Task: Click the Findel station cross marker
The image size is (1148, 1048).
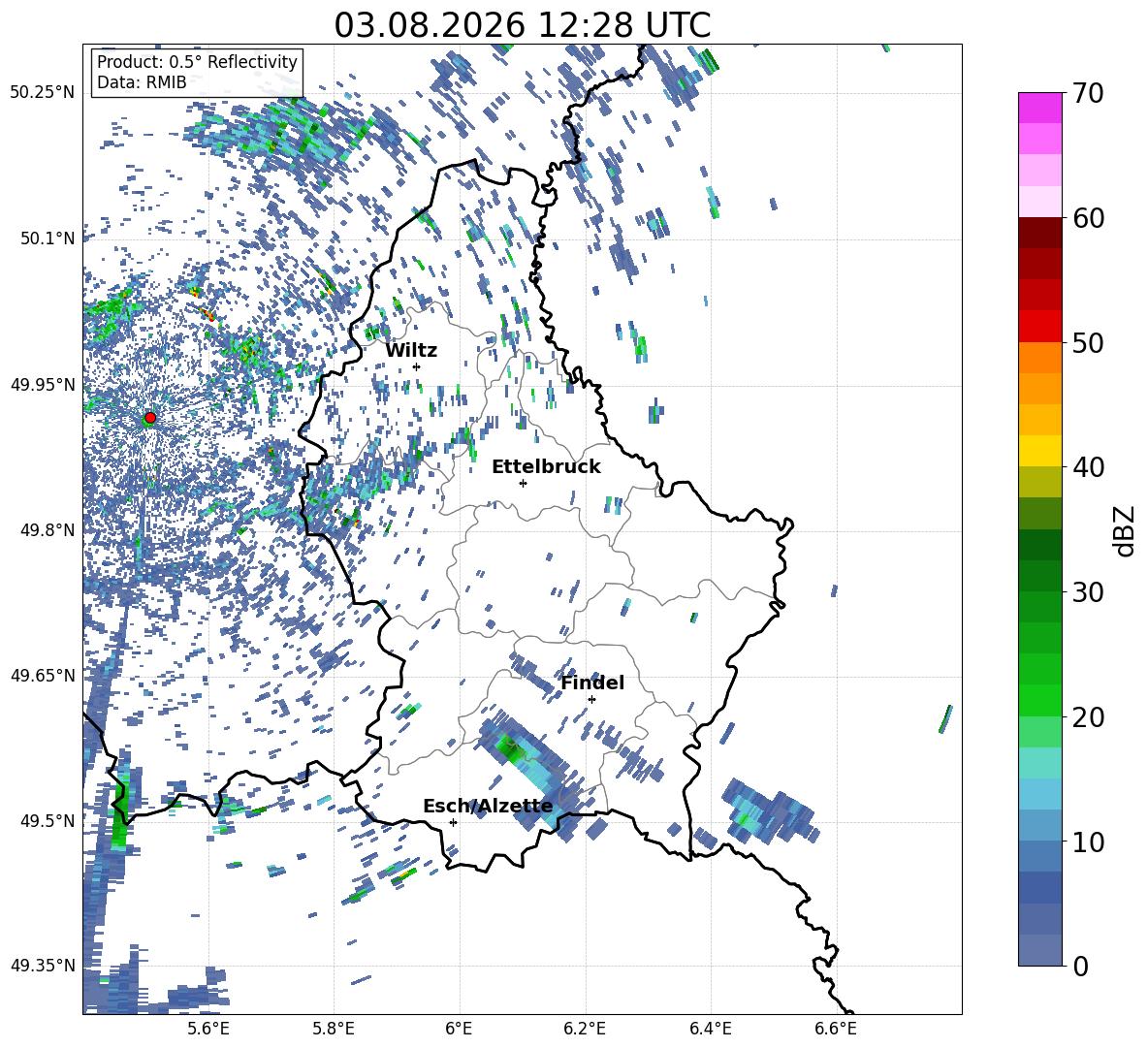Action: pos(591,700)
